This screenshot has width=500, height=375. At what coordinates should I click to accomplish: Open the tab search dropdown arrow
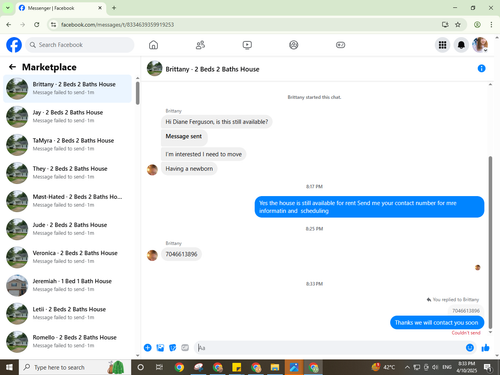pos(8,8)
